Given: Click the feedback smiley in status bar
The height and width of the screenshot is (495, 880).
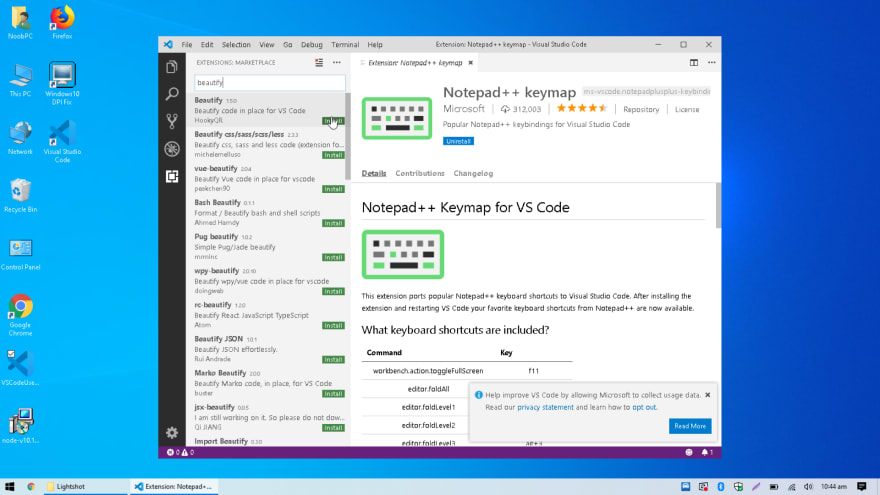Looking at the screenshot, I should click(689, 452).
